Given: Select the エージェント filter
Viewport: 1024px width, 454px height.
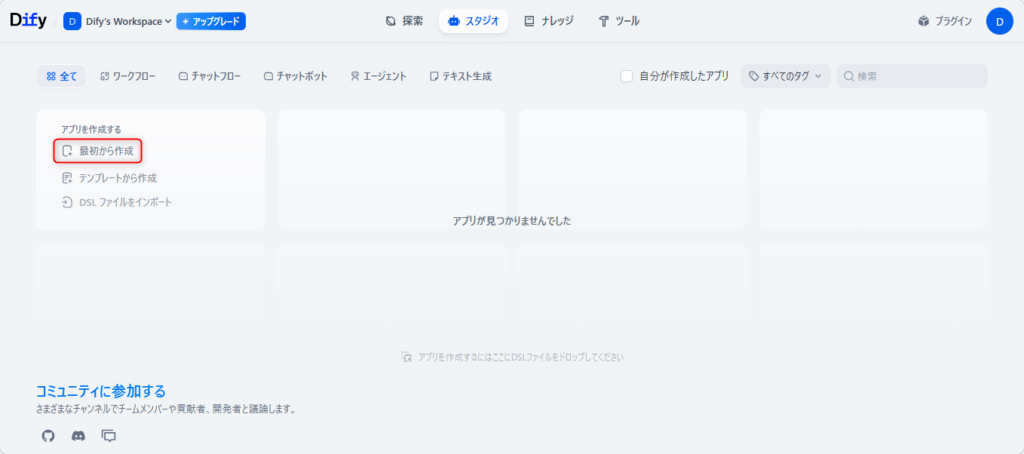Looking at the screenshot, I should (x=378, y=76).
